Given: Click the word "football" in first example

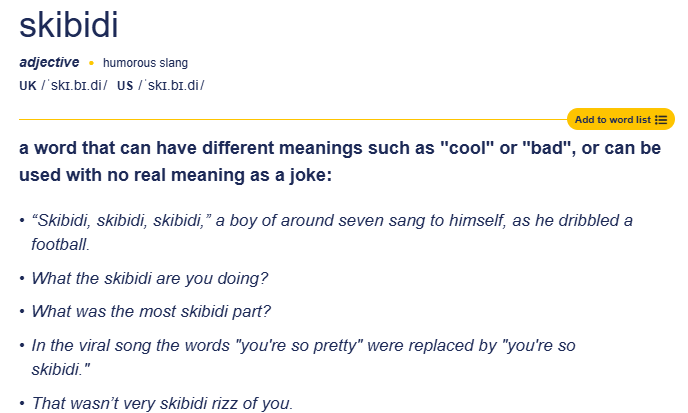Looking at the screenshot, I should pyautogui.click(x=60, y=244).
